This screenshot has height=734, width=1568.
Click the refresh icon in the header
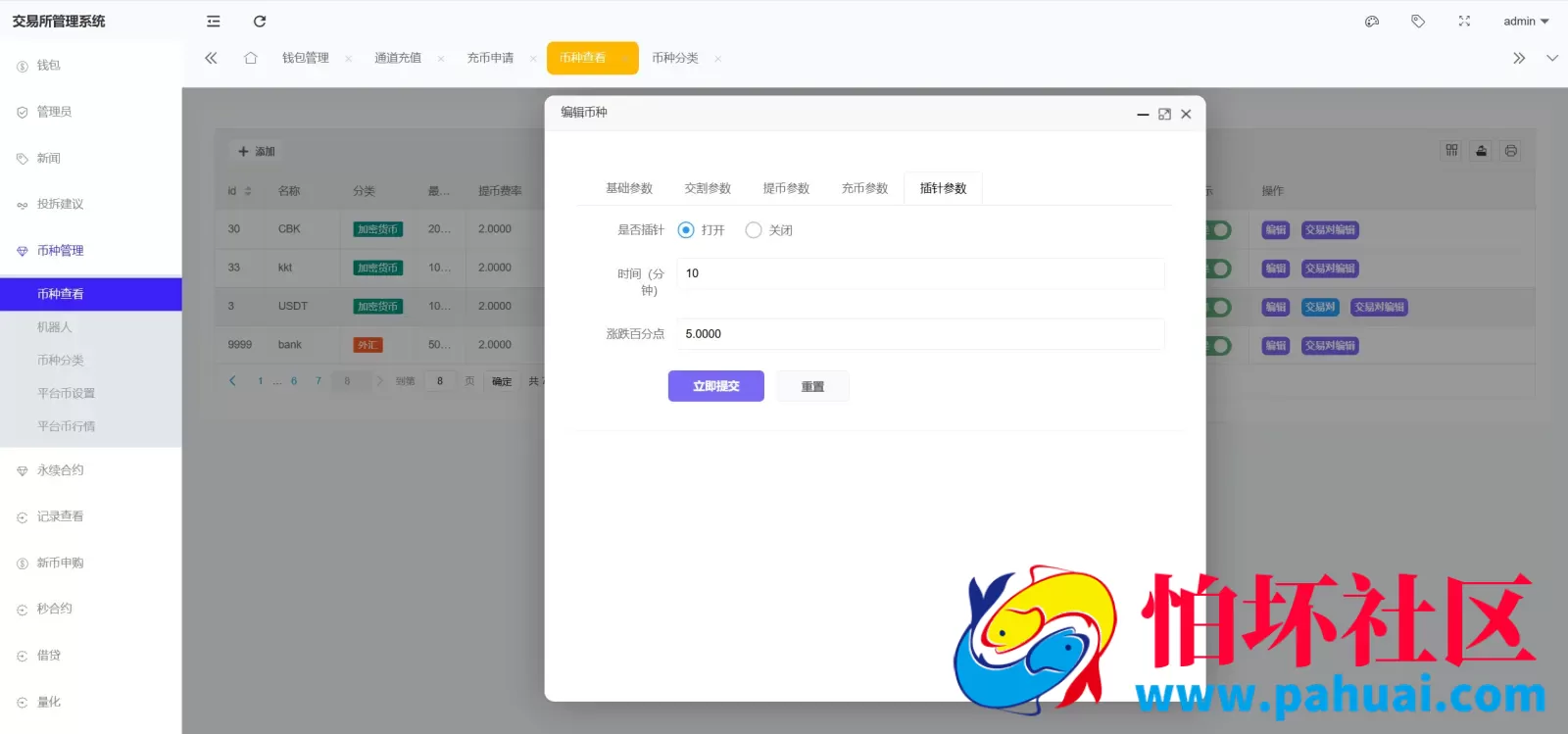tap(260, 22)
